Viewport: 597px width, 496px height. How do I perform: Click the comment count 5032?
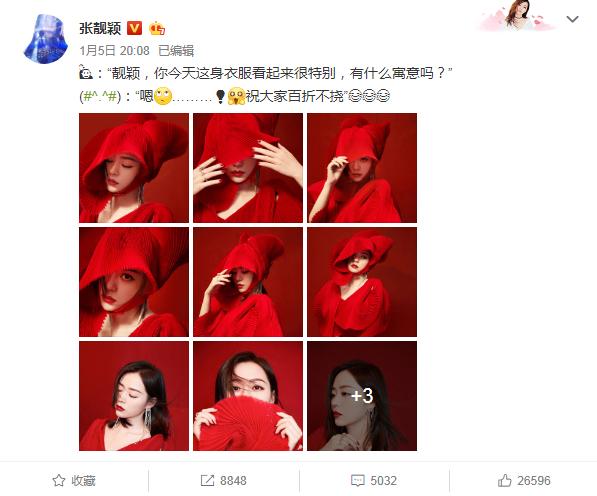[x=384, y=480]
